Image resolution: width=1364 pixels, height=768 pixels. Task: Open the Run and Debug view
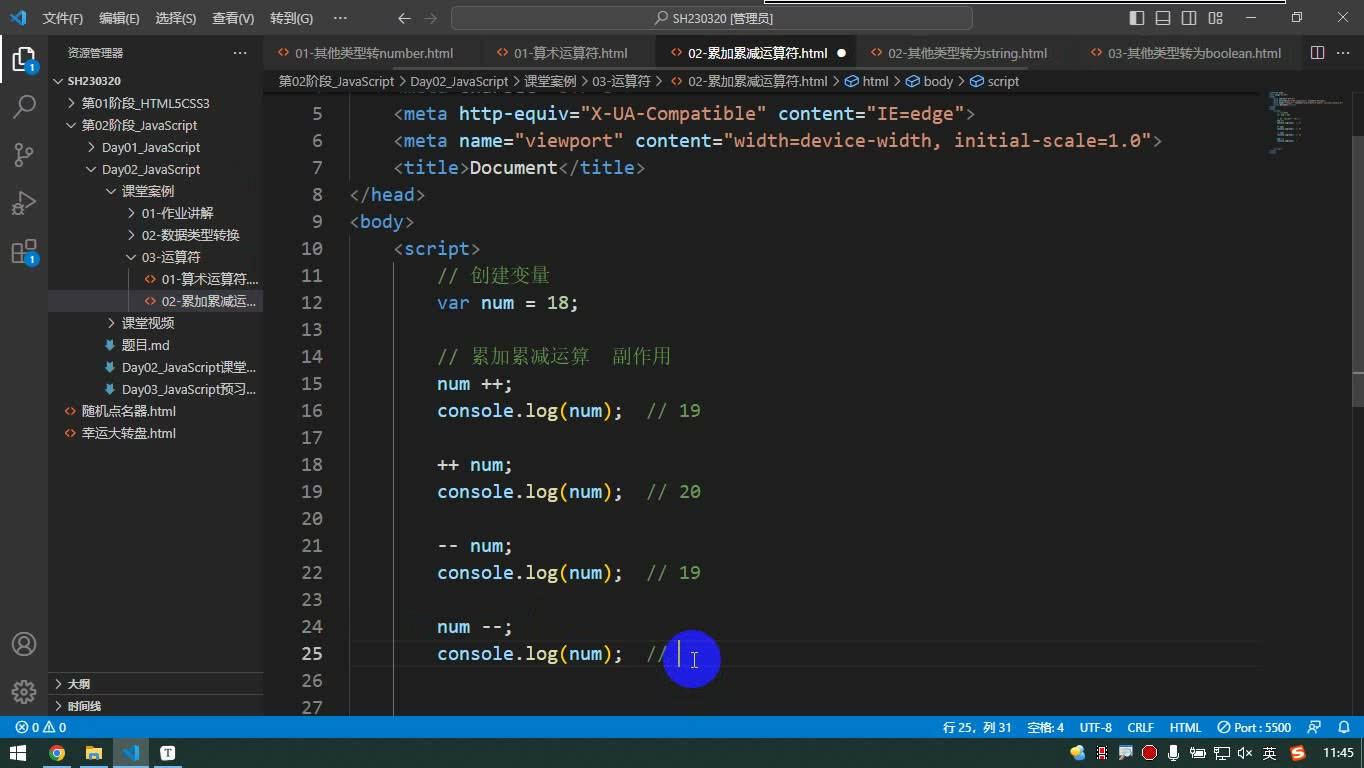[x=24, y=203]
